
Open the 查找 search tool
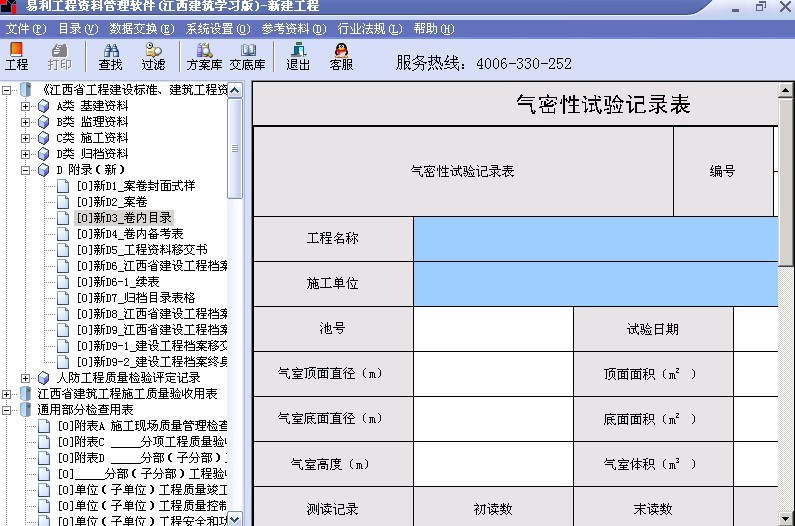coord(110,56)
